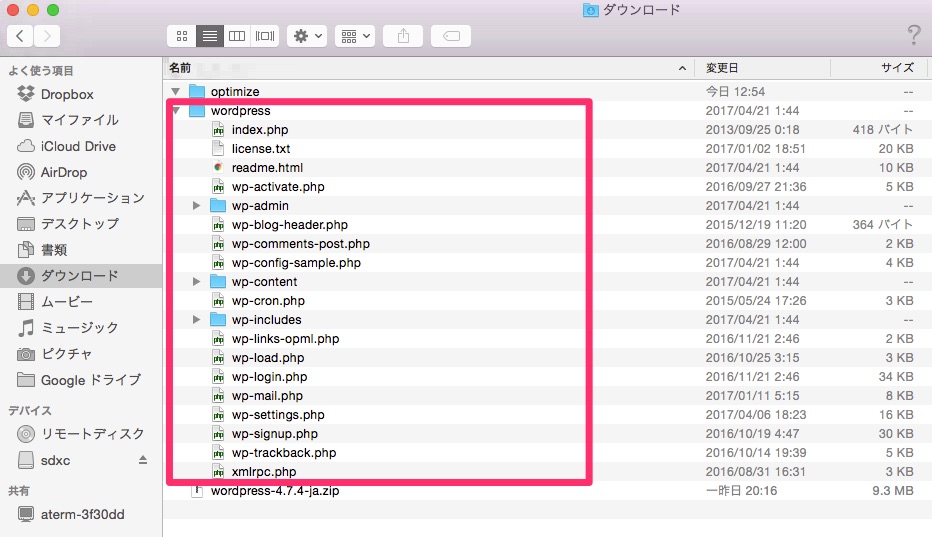Expand the wp-content folder
Screen dimensions: 932x537
point(196,282)
